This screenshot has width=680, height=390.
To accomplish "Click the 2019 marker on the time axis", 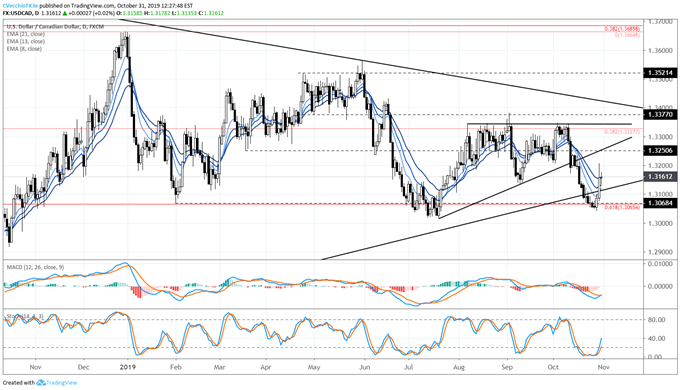I will pyautogui.click(x=128, y=367).
